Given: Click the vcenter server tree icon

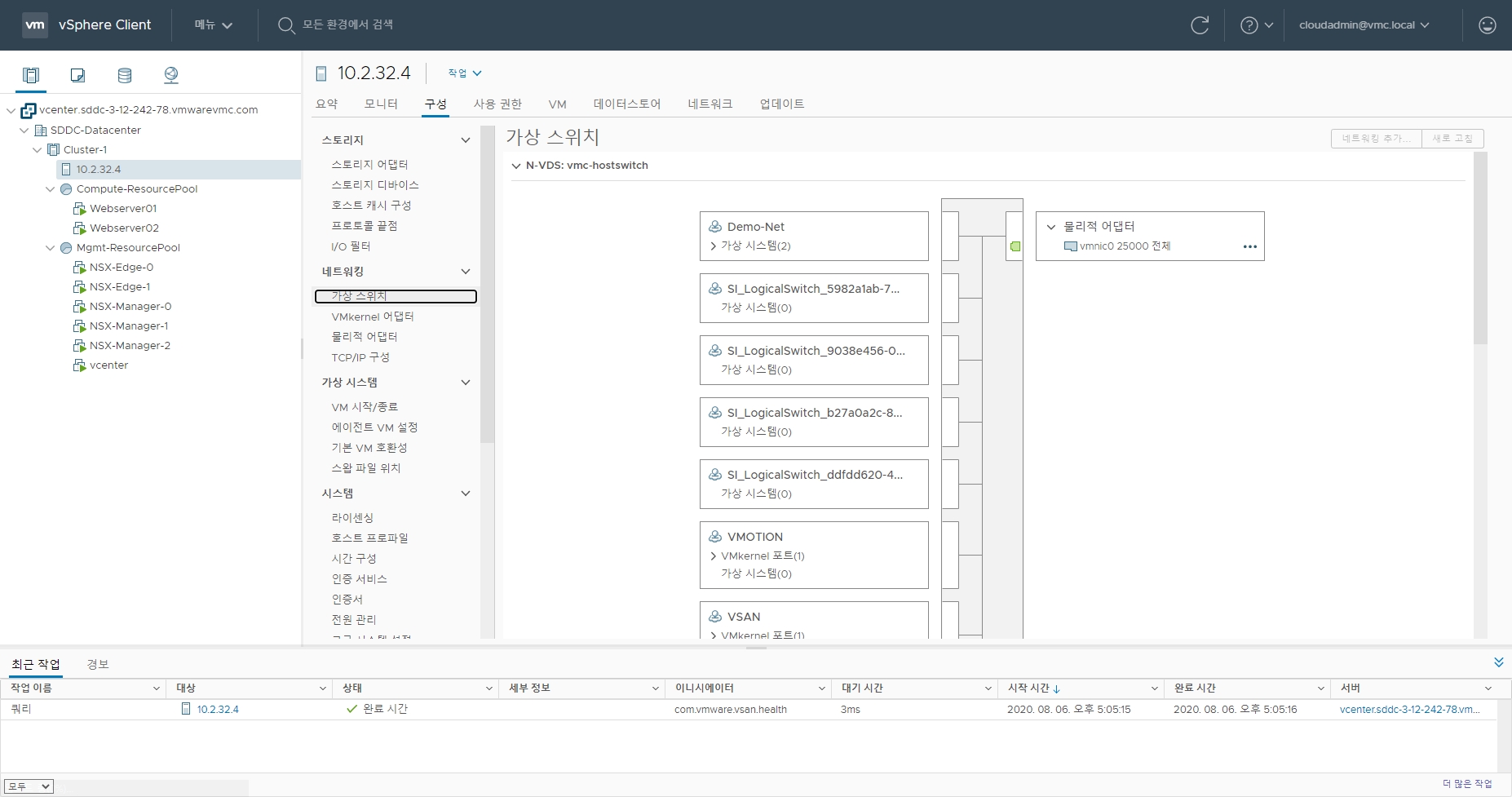Looking at the screenshot, I should click(x=29, y=110).
